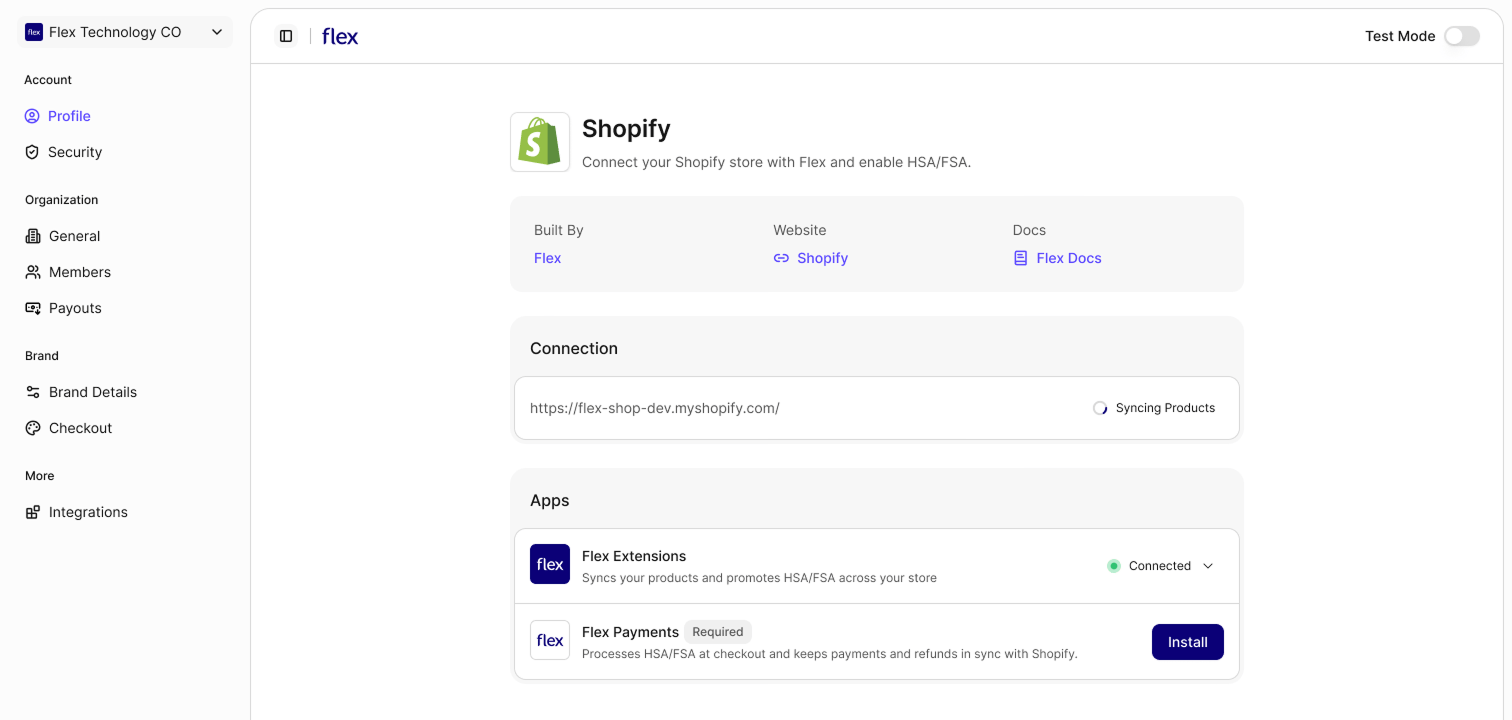Image resolution: width=1512 pixels, height=720 pixels.
Task: Click the green Connected status dot
Action: coord(1114,566)
